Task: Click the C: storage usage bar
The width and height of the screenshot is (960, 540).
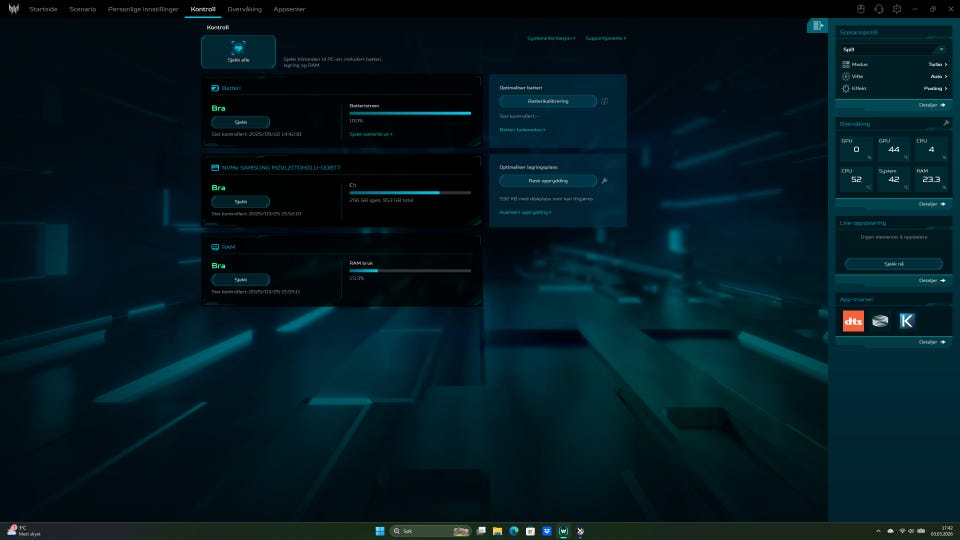Action: [x=410, y=192]
